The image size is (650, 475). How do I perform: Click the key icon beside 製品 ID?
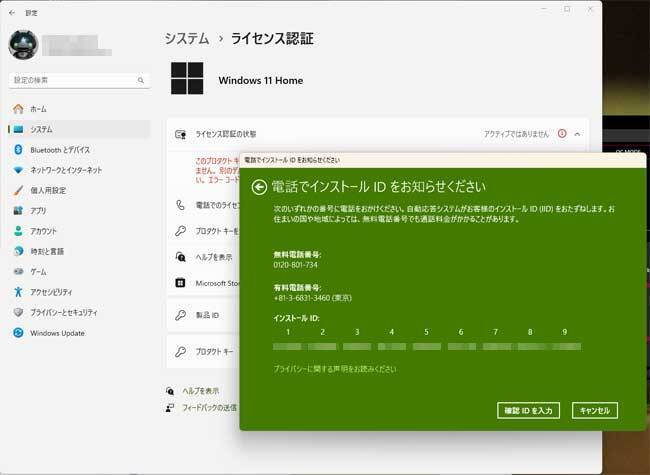[x=180, y=315]
